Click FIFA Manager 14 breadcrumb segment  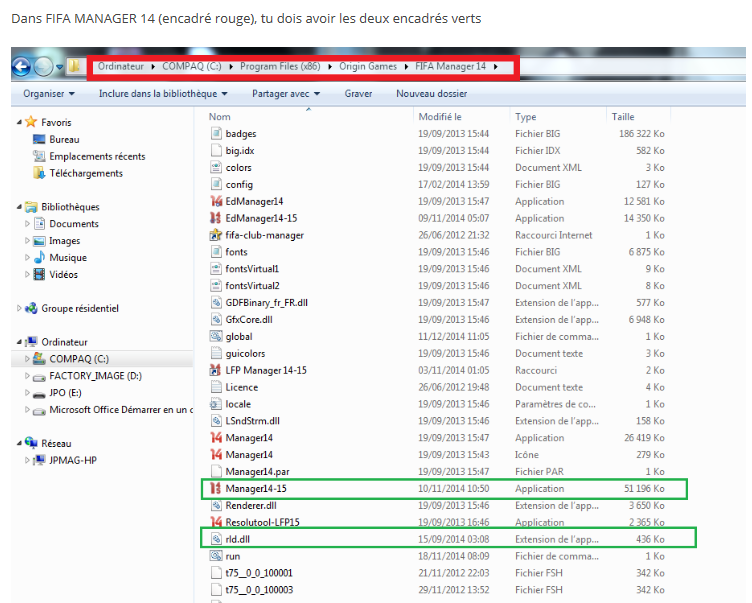pyautogui.click(x=450, y=66)
